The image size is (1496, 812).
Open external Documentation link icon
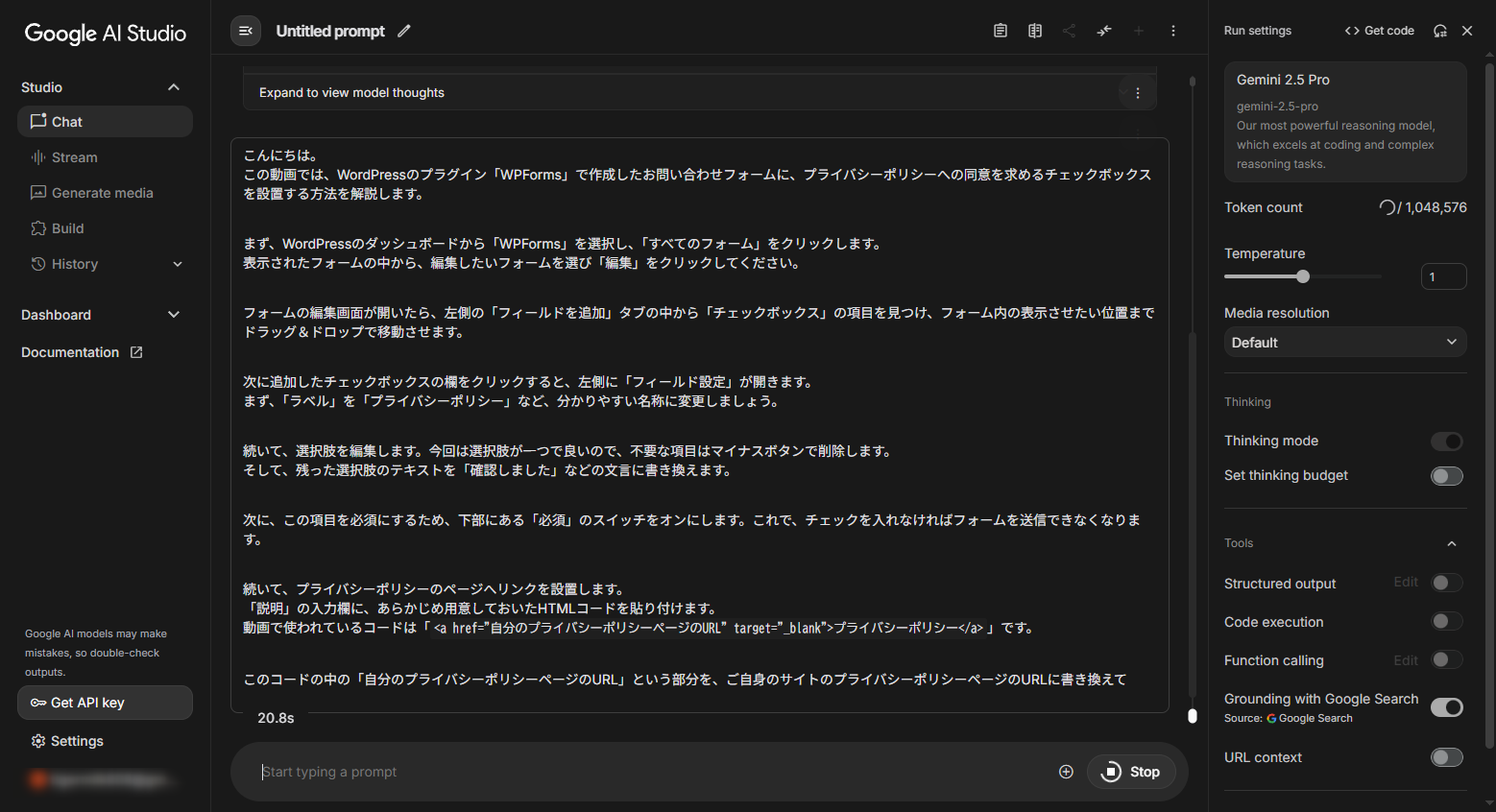[x=136, y=352]
